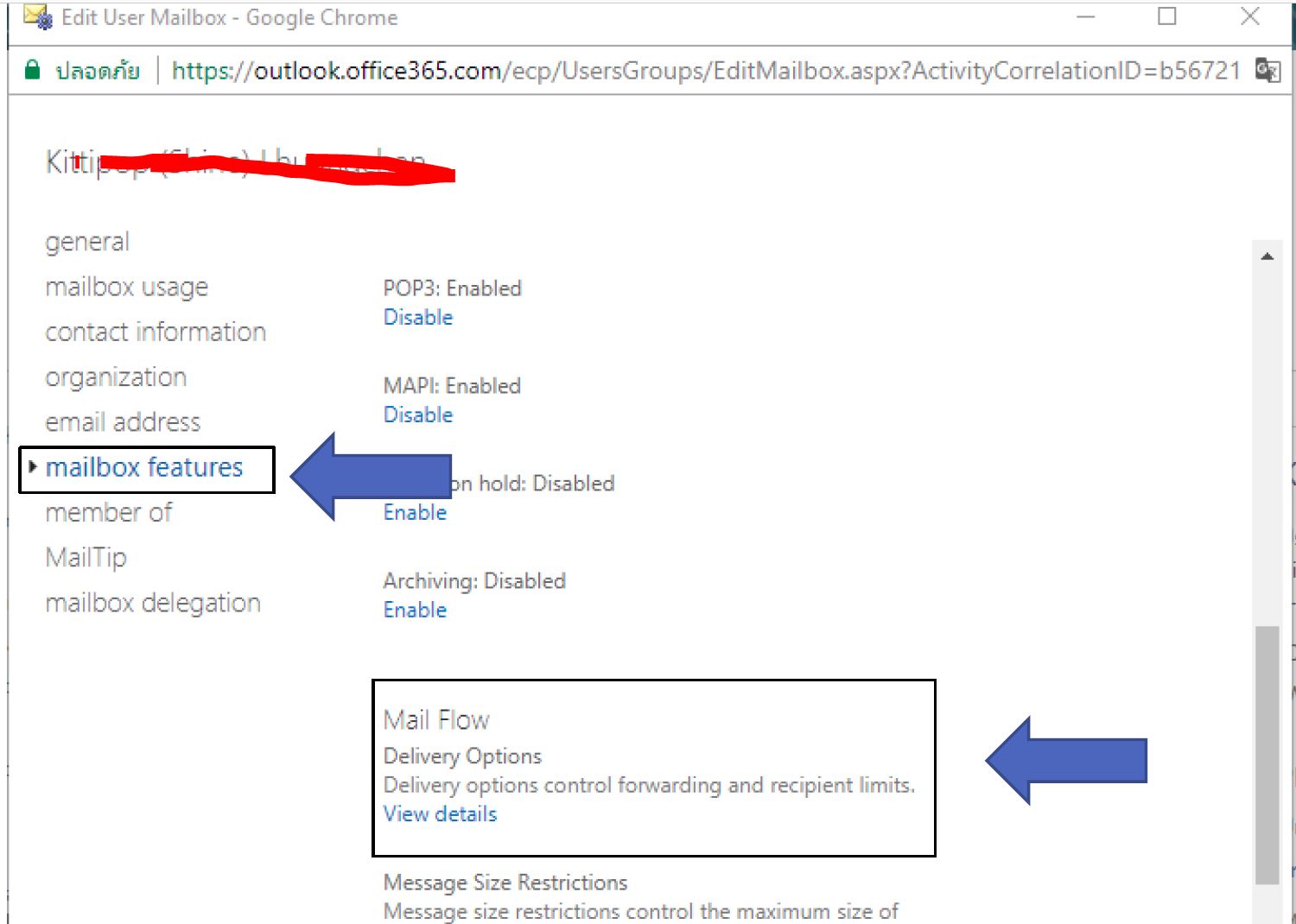
Task: Click the 'MAPI: Enabled' status text
Action: (452, 385)
